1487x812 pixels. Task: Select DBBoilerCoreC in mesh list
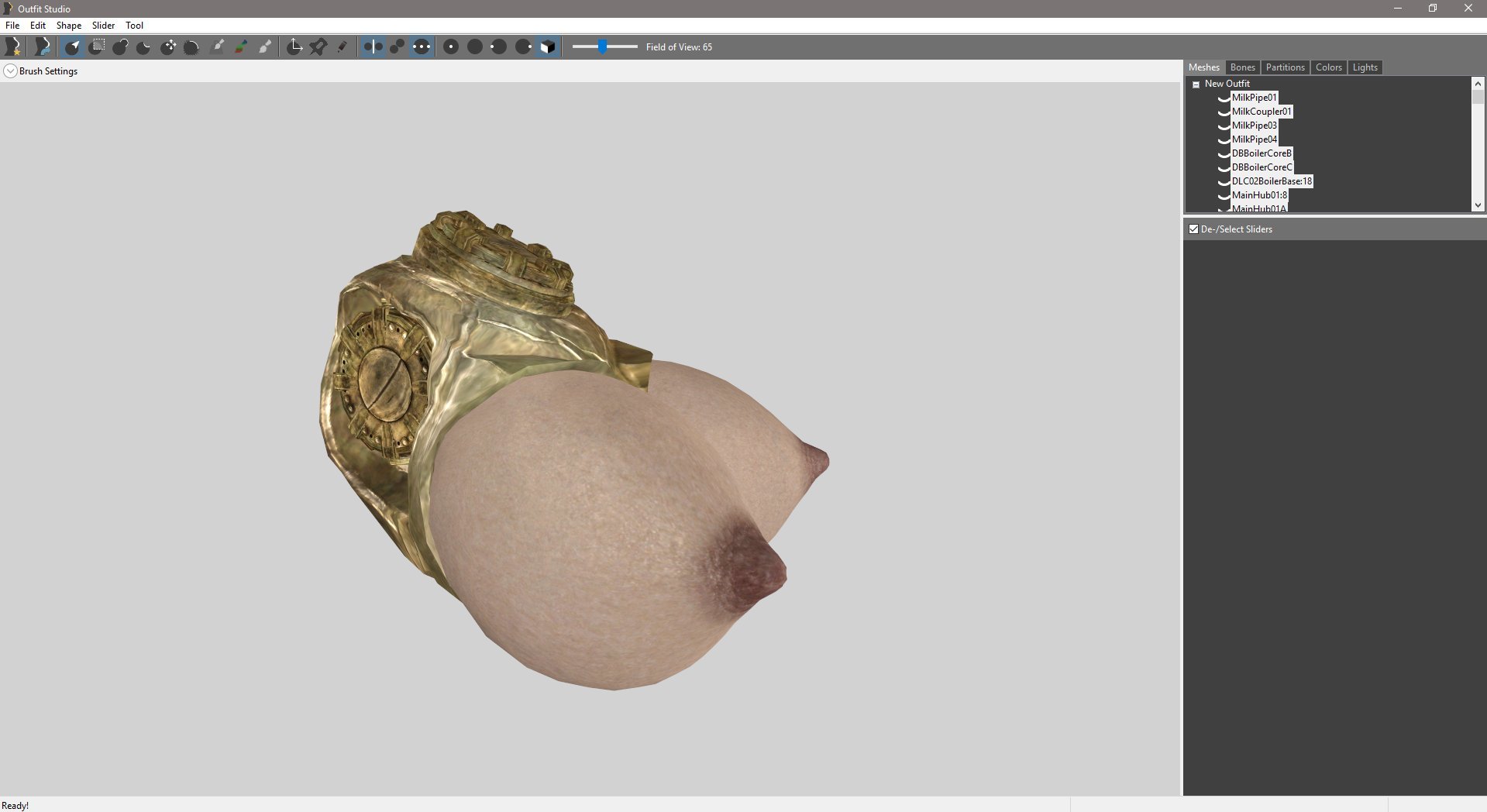tap(1262, 167)
